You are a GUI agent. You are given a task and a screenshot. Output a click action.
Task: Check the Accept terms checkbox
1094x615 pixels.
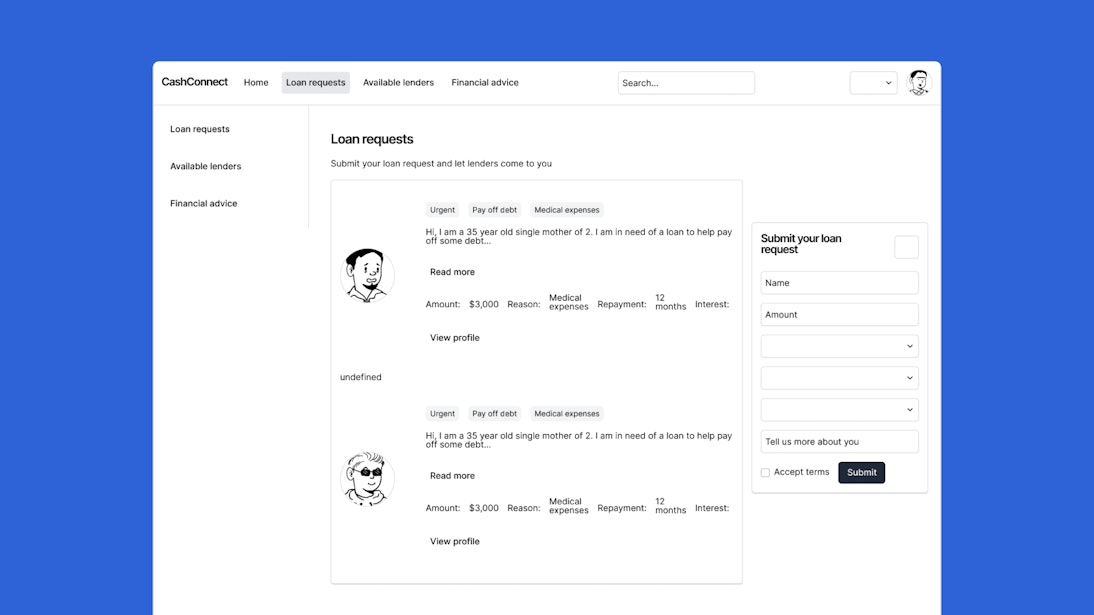pos(765,472)
